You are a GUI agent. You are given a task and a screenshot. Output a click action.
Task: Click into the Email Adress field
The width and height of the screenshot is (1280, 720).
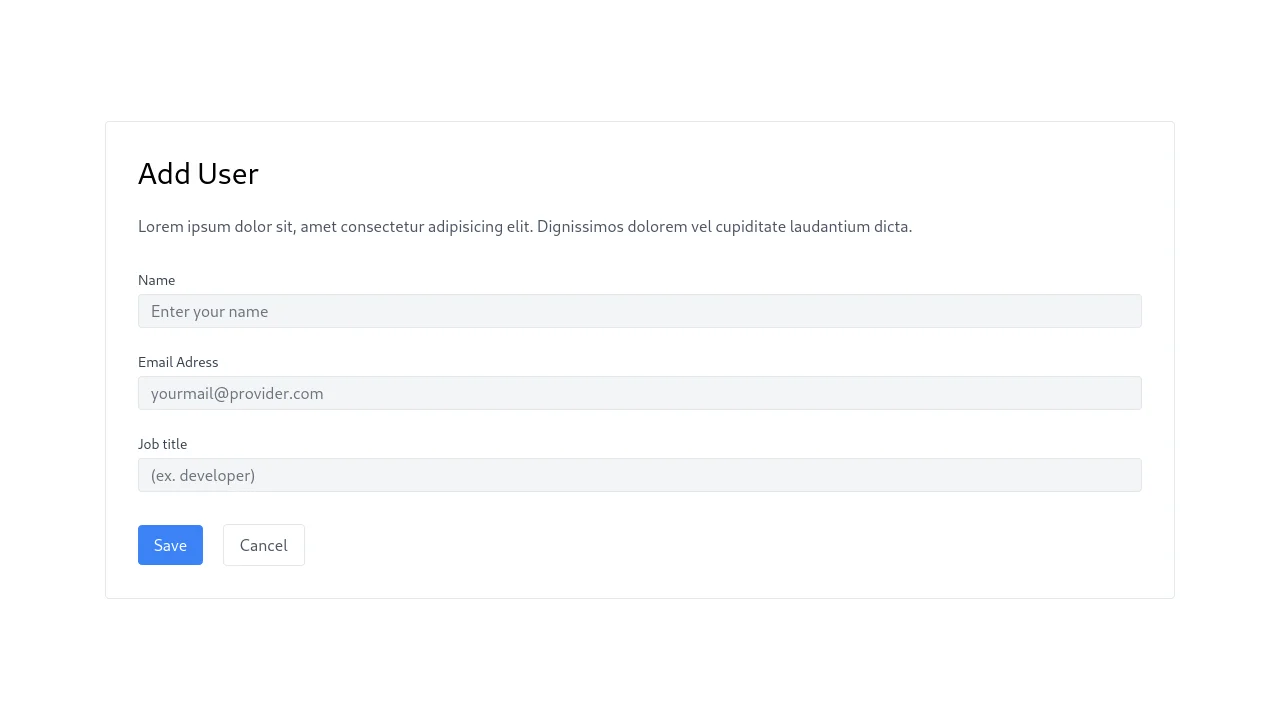coord(639,393)
